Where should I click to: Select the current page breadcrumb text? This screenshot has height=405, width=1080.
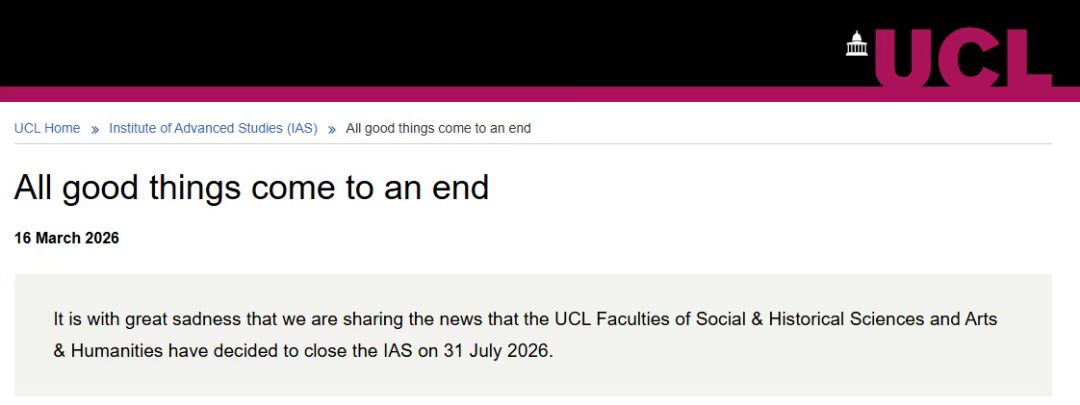pos(438,128)
